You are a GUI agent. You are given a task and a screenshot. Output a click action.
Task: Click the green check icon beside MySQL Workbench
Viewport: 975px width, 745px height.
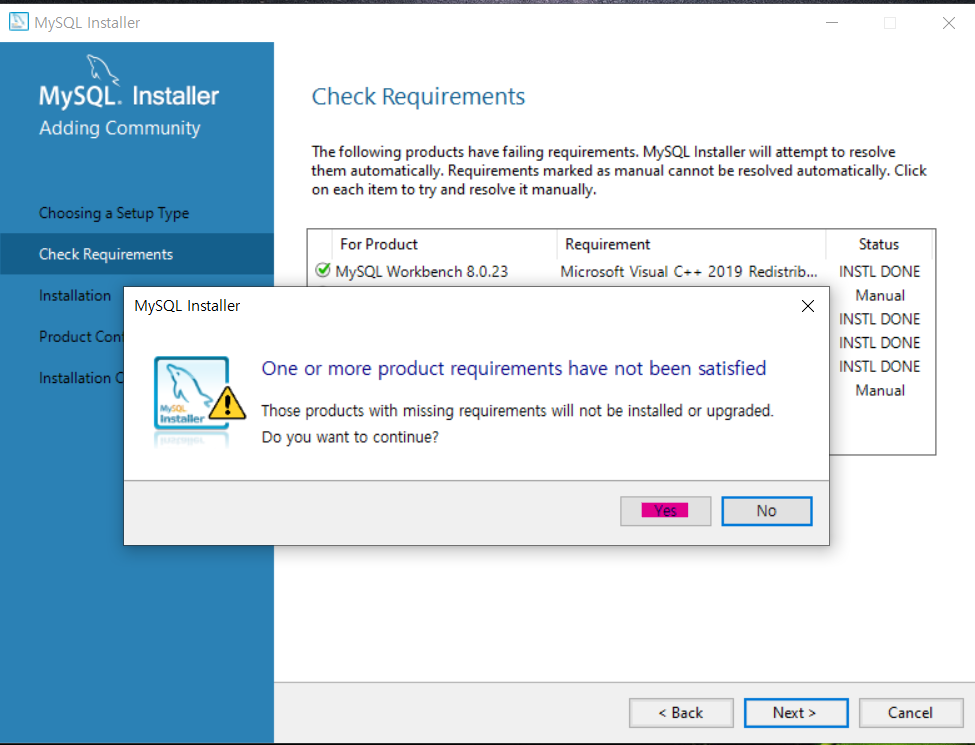[x=322, y=271]
